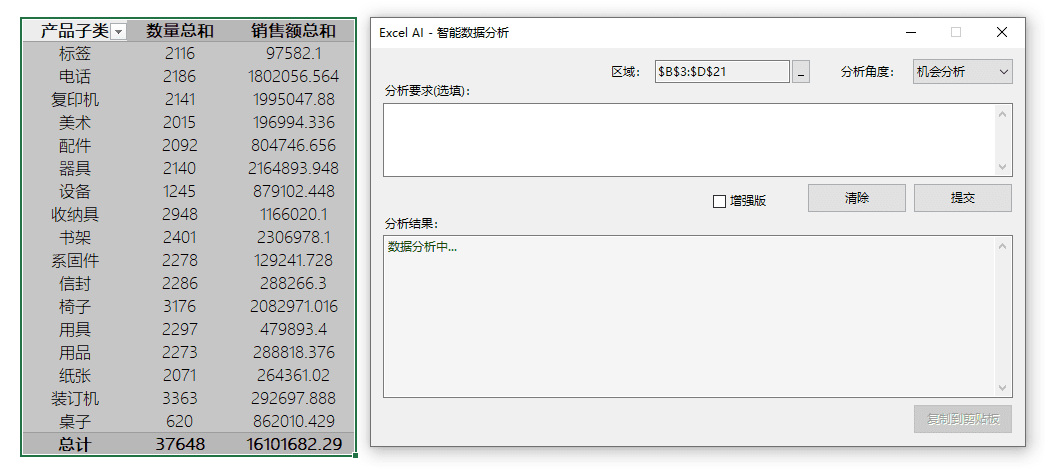Click the down arrow of 分析要求 scrollbar
This screenshot has width=1045, height=471.
1003,167
